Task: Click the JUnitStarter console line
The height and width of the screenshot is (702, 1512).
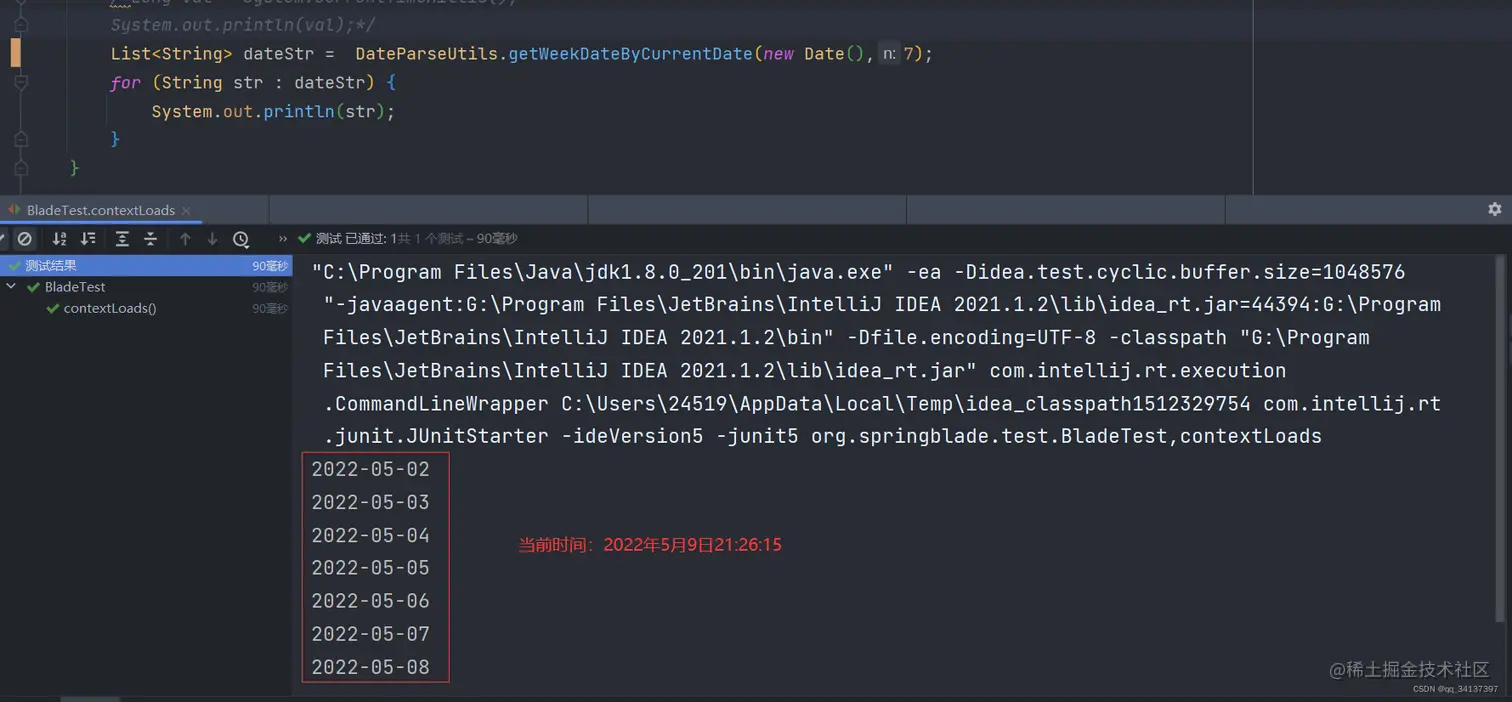Action: 822,437
